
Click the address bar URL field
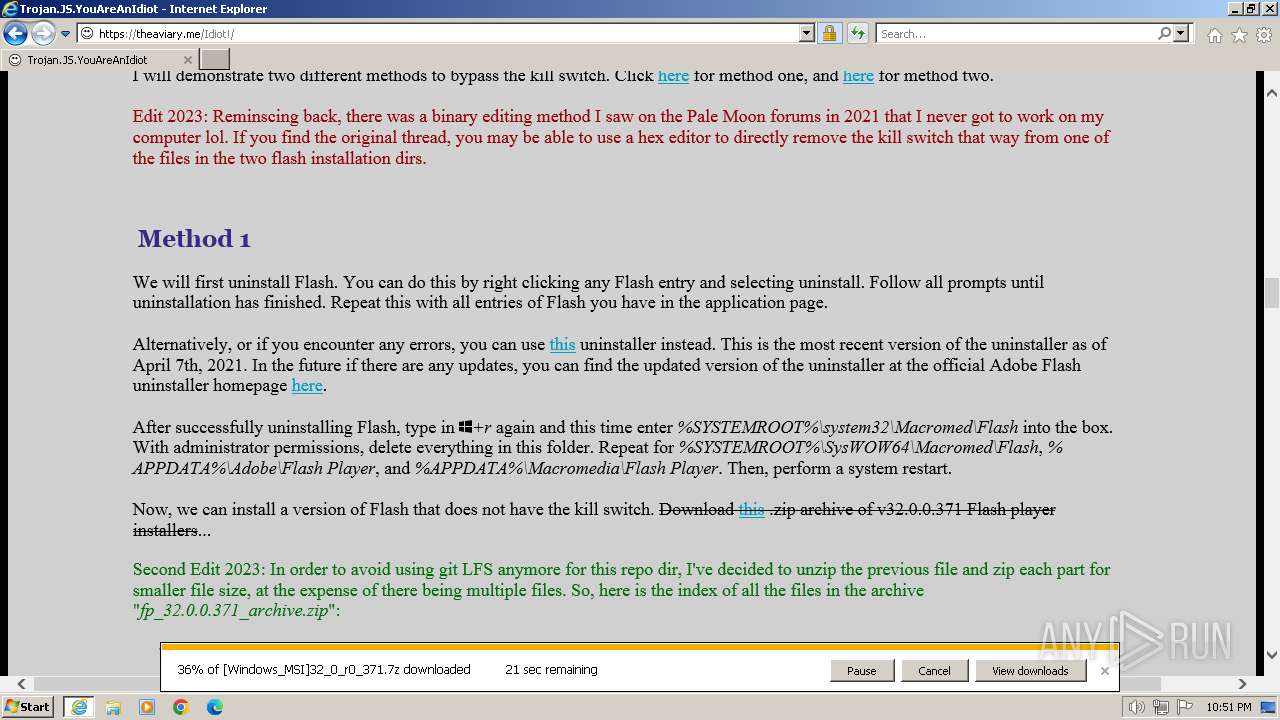click(x=447, y=33)
